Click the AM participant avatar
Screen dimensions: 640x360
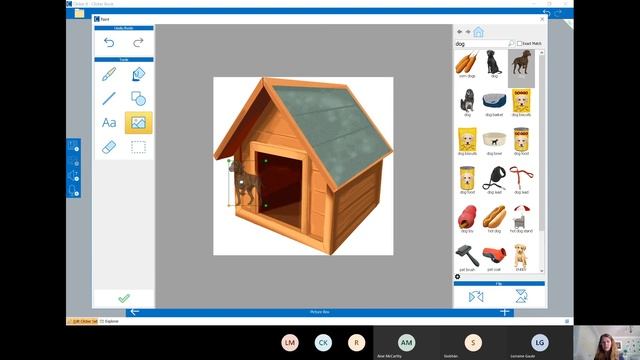(407, 342)
